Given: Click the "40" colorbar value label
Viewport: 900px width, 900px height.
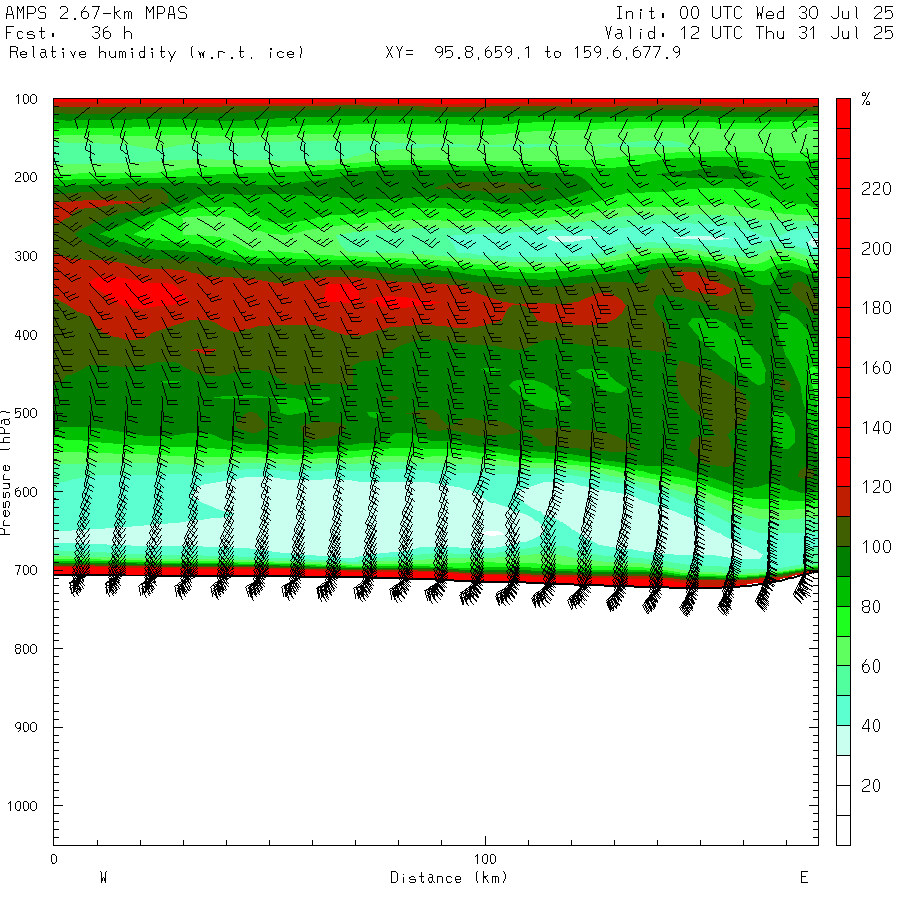Looking at the screenshot, I should point(871,726).
